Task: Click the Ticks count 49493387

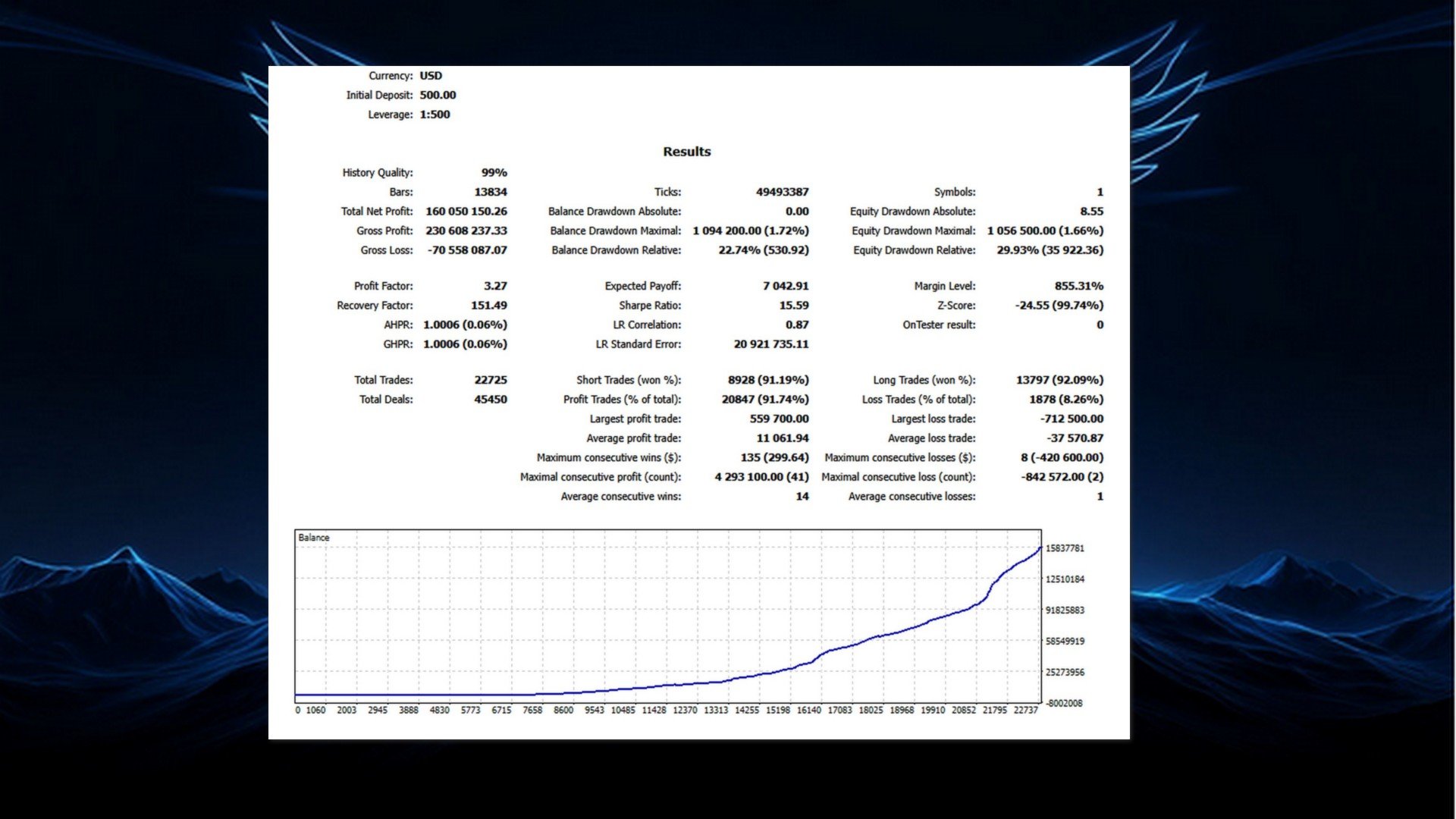Action: pyautogui.click(x=782, y=192)
